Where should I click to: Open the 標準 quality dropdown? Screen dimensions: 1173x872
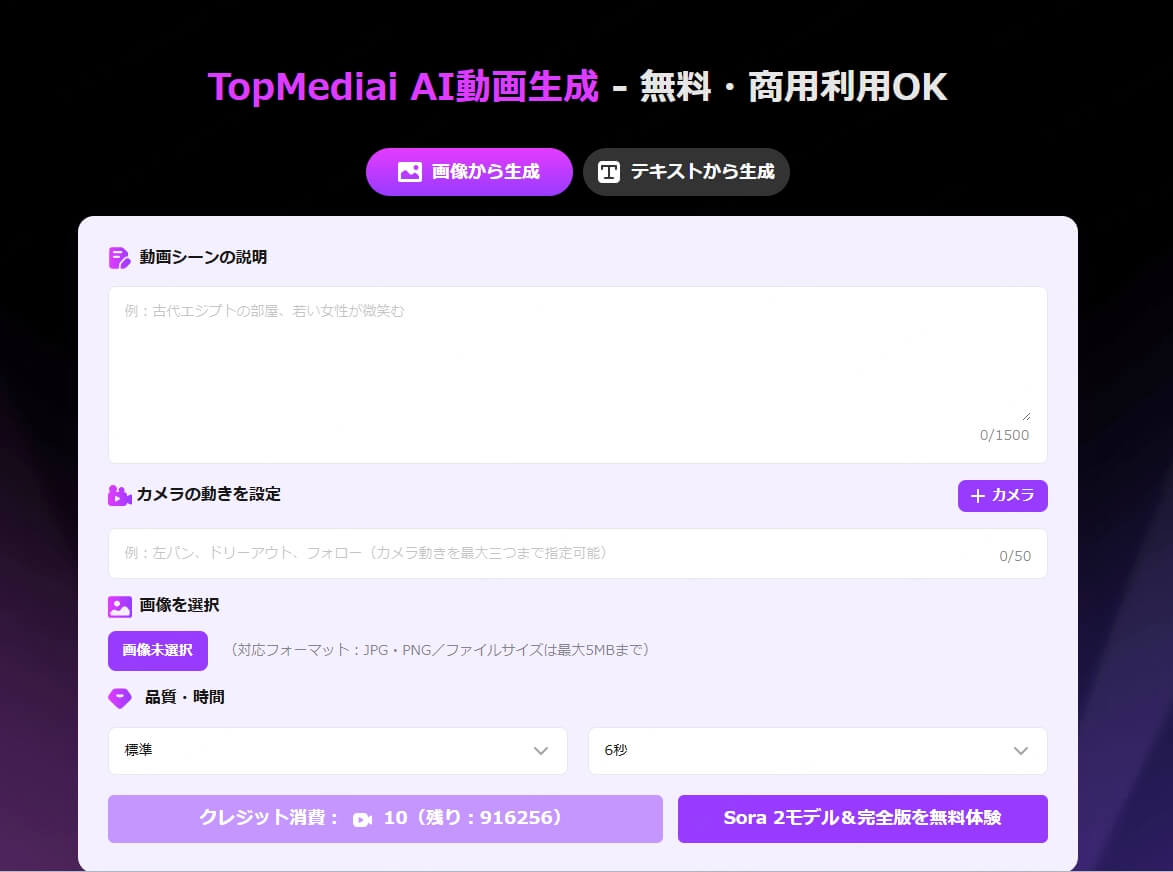point(337,750)
